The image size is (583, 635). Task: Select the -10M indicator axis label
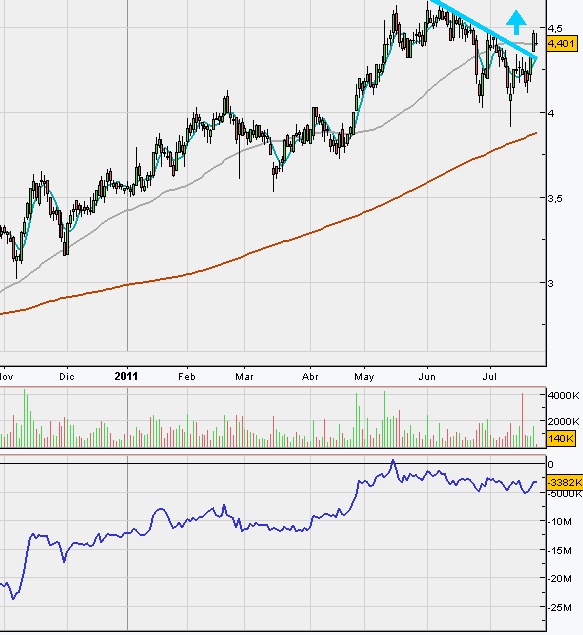(x=560, y=521)
